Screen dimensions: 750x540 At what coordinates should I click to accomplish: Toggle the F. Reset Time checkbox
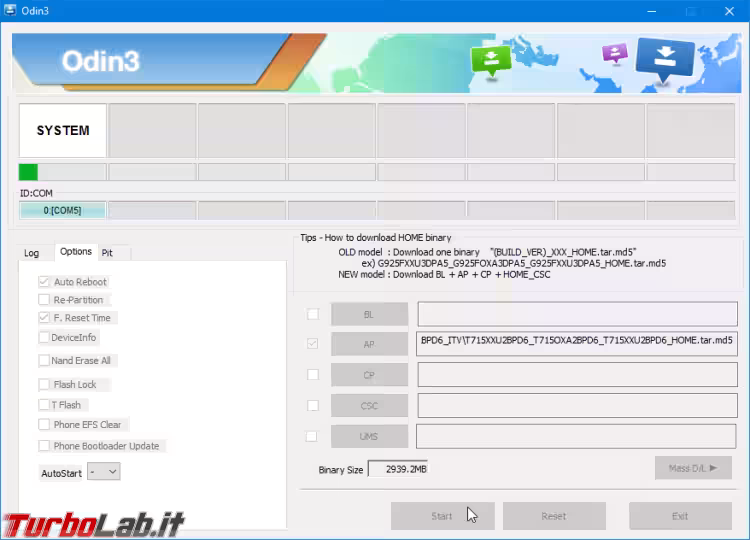[44, 318]
